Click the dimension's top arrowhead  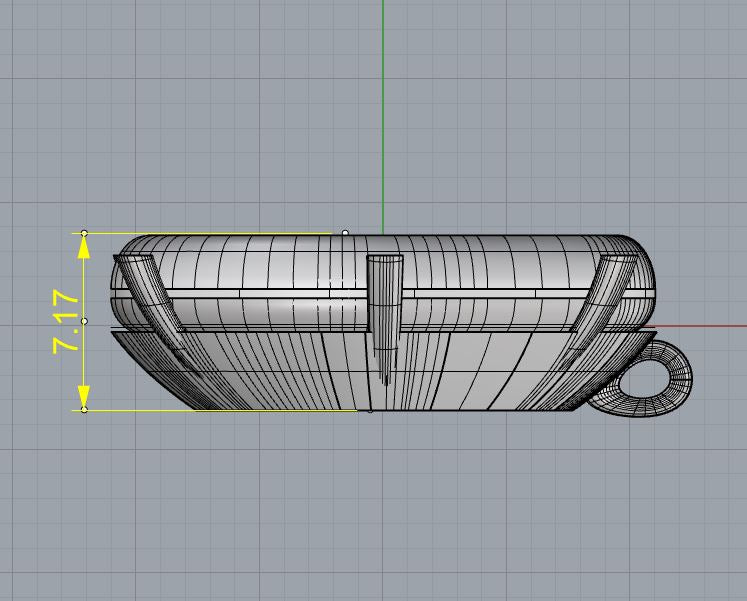click(x=84, y=244)
